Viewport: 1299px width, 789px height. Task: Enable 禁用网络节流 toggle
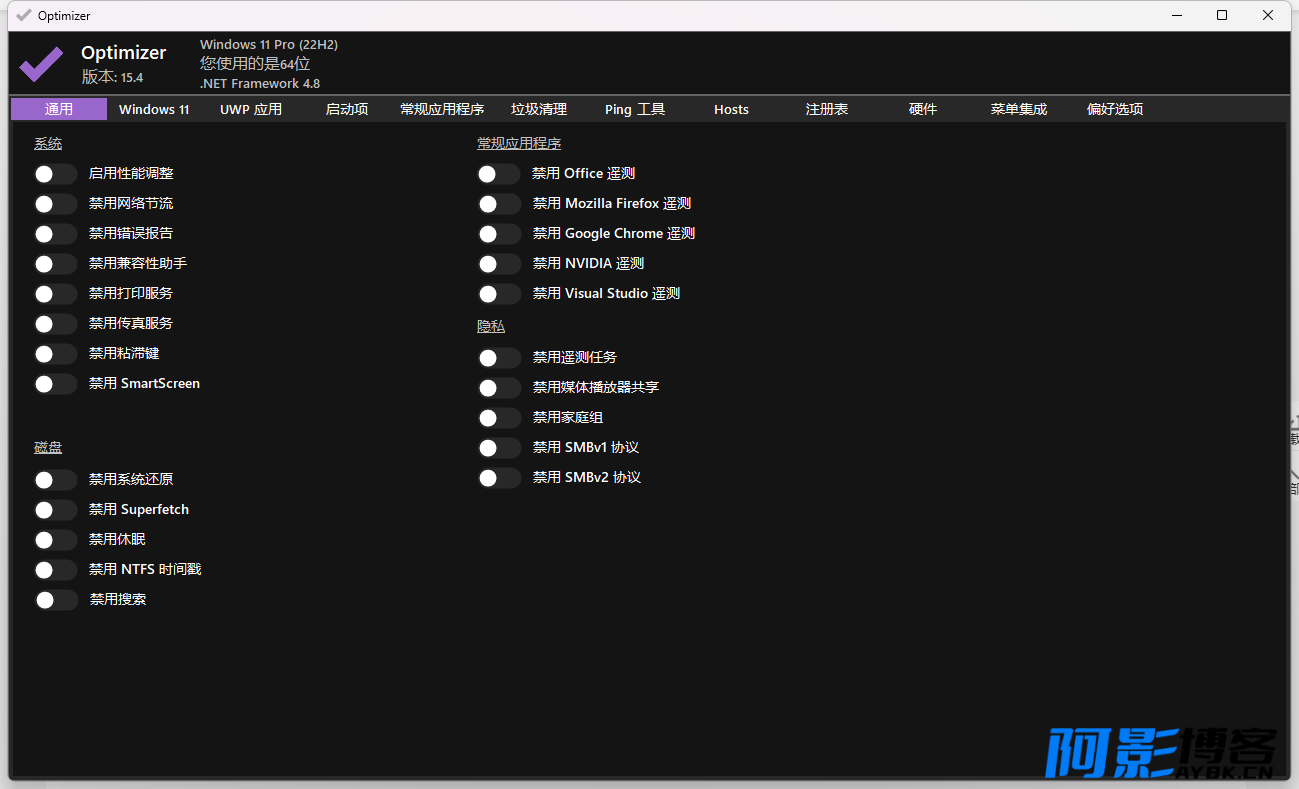click(x=55, y=204)
